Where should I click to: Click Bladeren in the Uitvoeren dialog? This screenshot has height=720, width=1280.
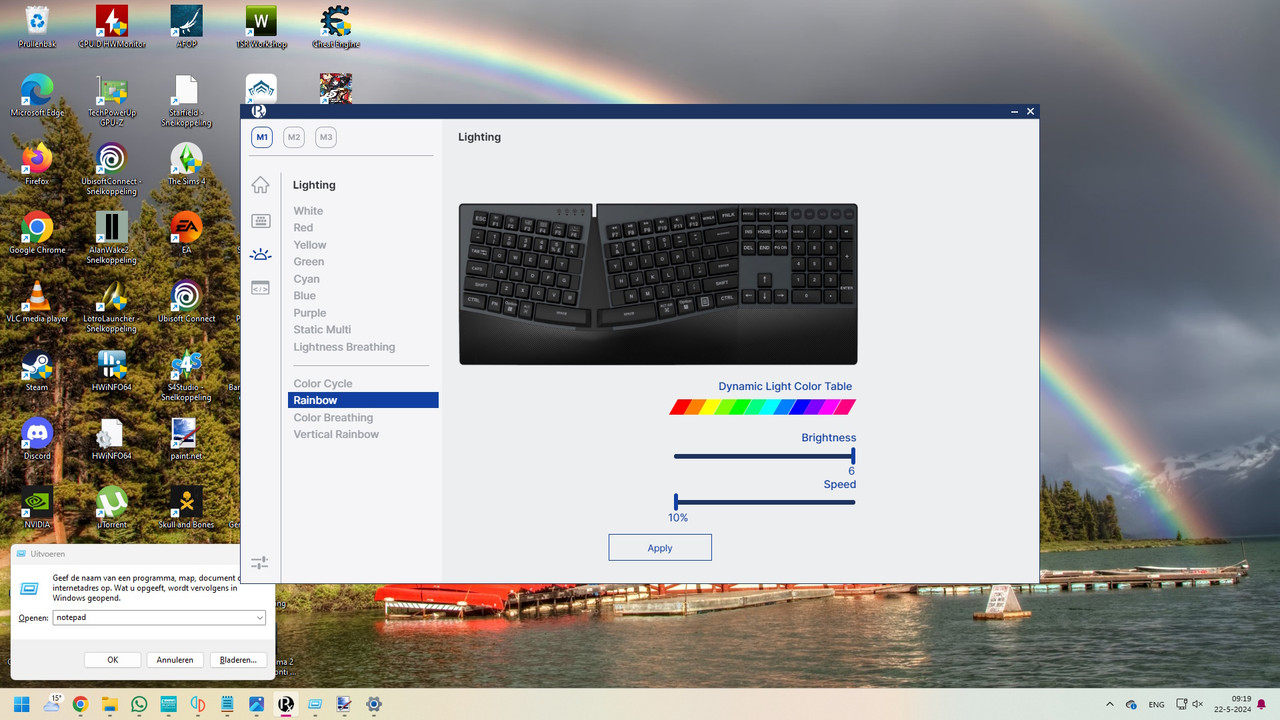[238, 660]
